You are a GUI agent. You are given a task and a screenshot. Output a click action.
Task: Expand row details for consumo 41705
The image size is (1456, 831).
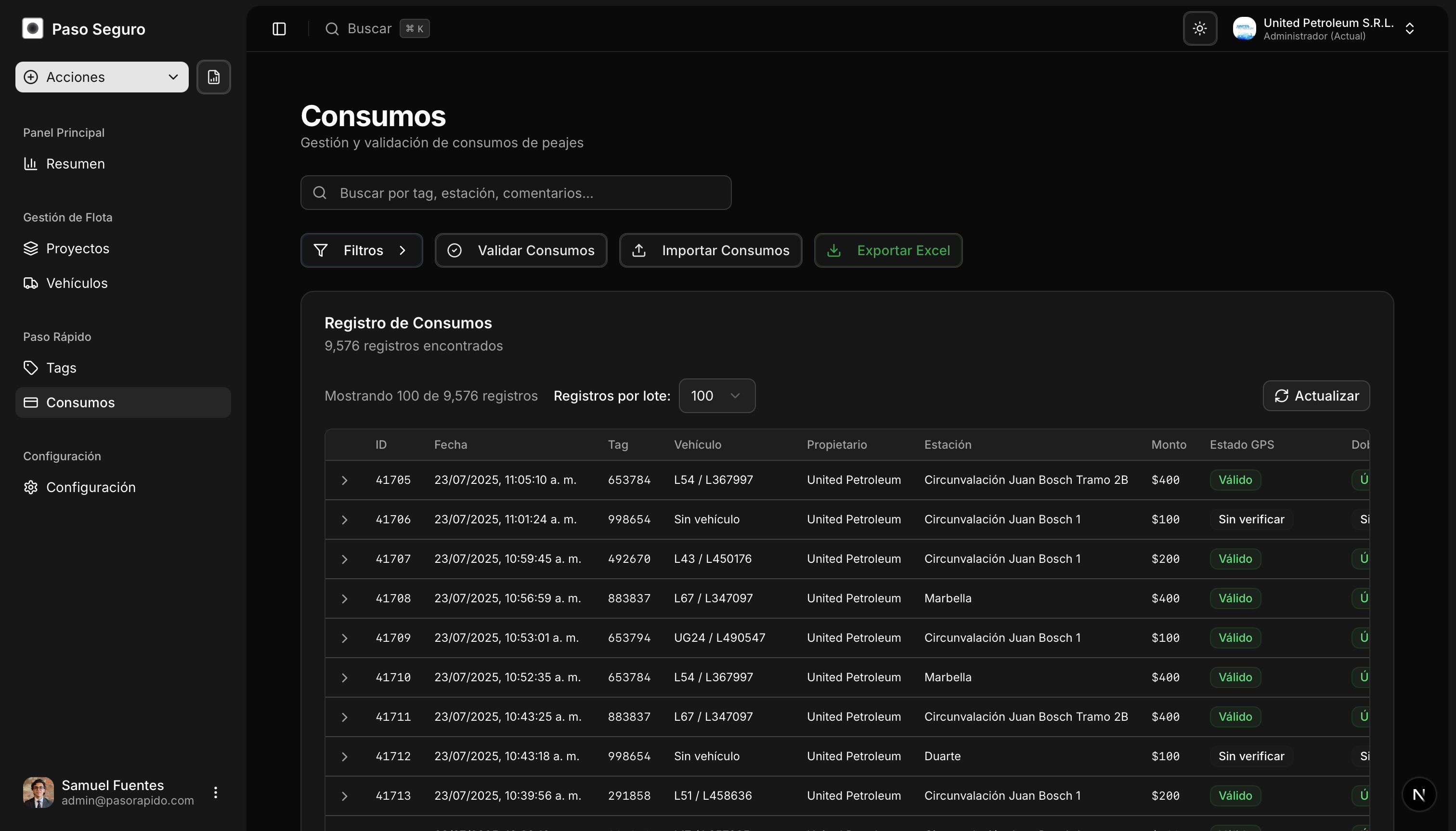click(x=344, y=480)
